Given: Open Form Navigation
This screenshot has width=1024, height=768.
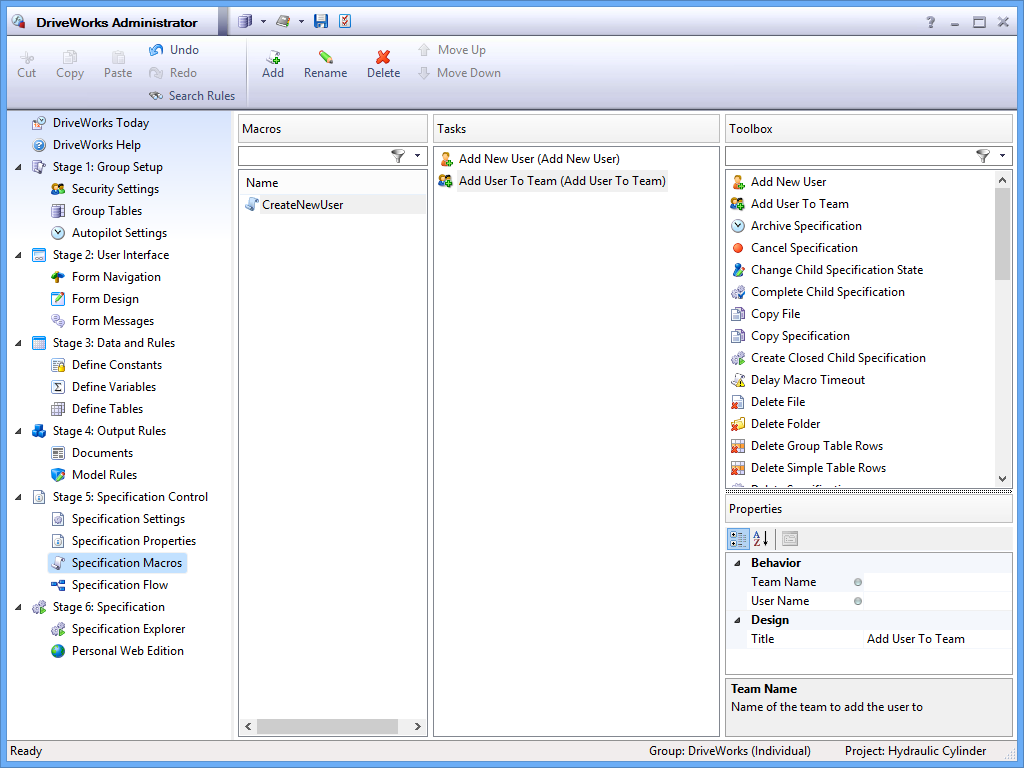Looking at the screenshot, I should coord(116,277).
